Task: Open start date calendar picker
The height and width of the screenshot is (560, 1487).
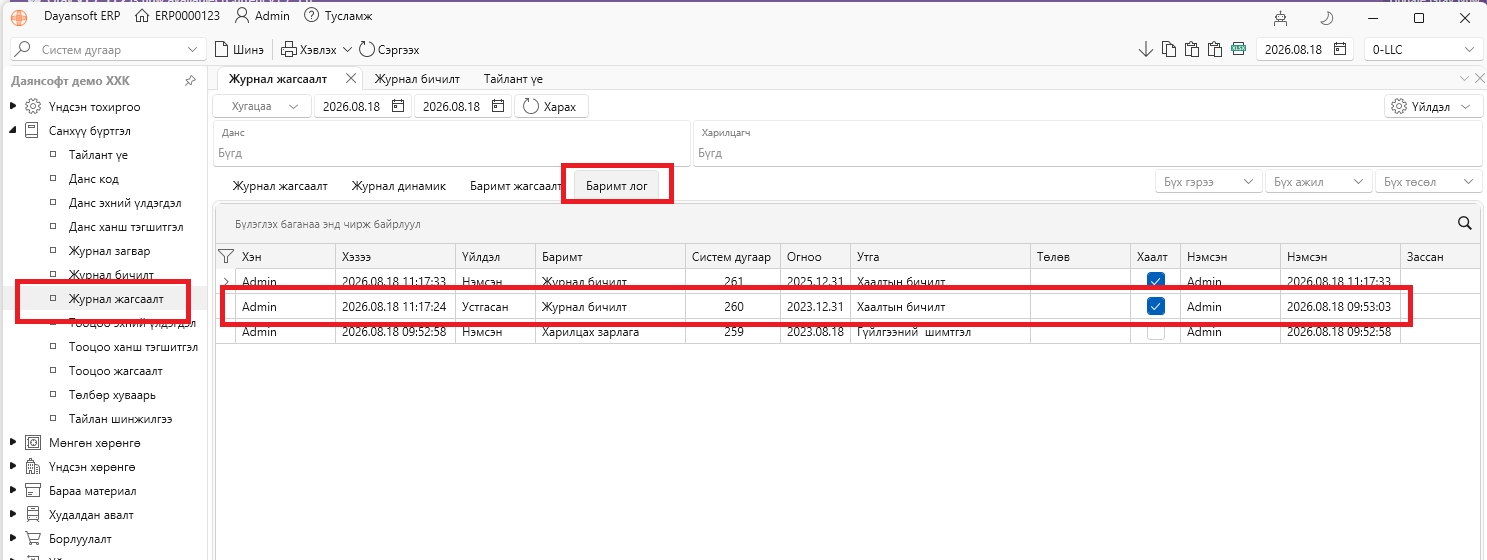Action: tap(398, 106)
